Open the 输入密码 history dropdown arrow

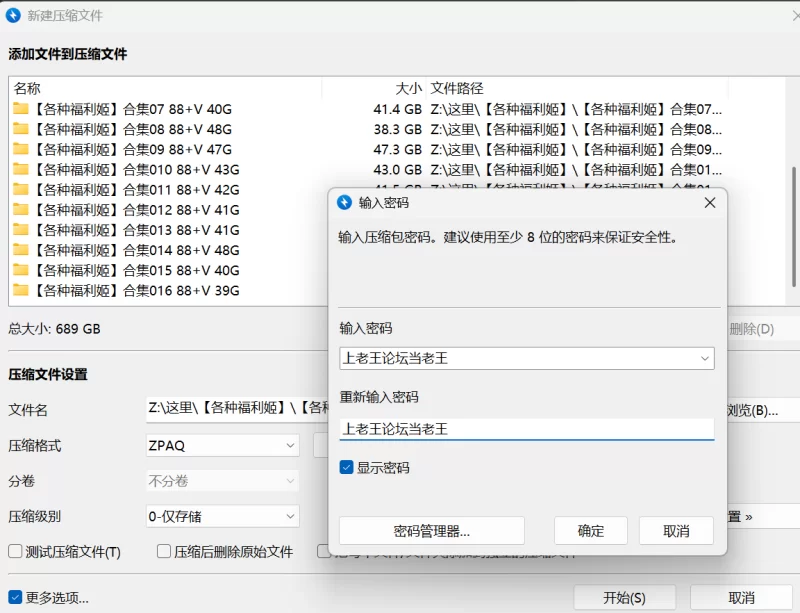tap(704, 358)
